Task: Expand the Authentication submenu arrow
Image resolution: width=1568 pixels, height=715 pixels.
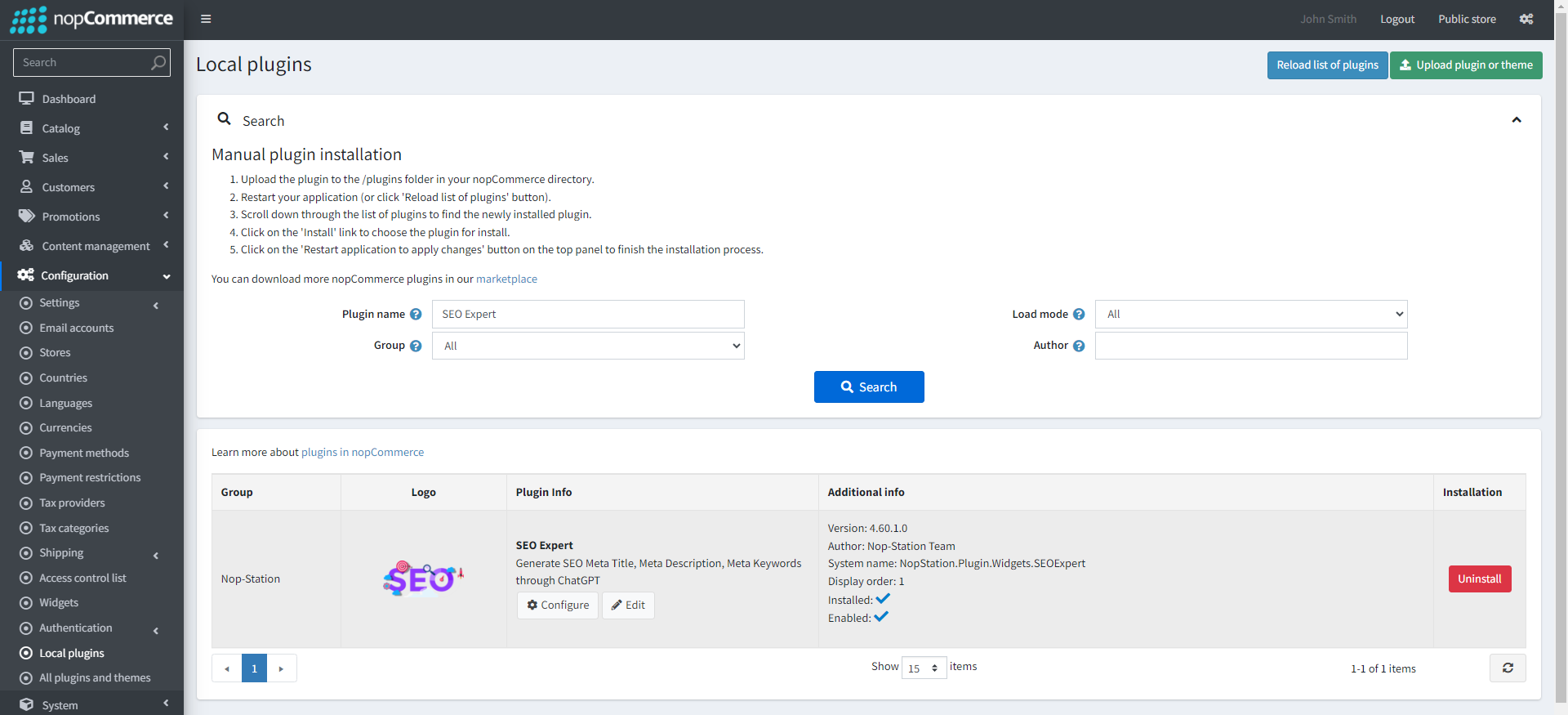Action: point(156,631)
